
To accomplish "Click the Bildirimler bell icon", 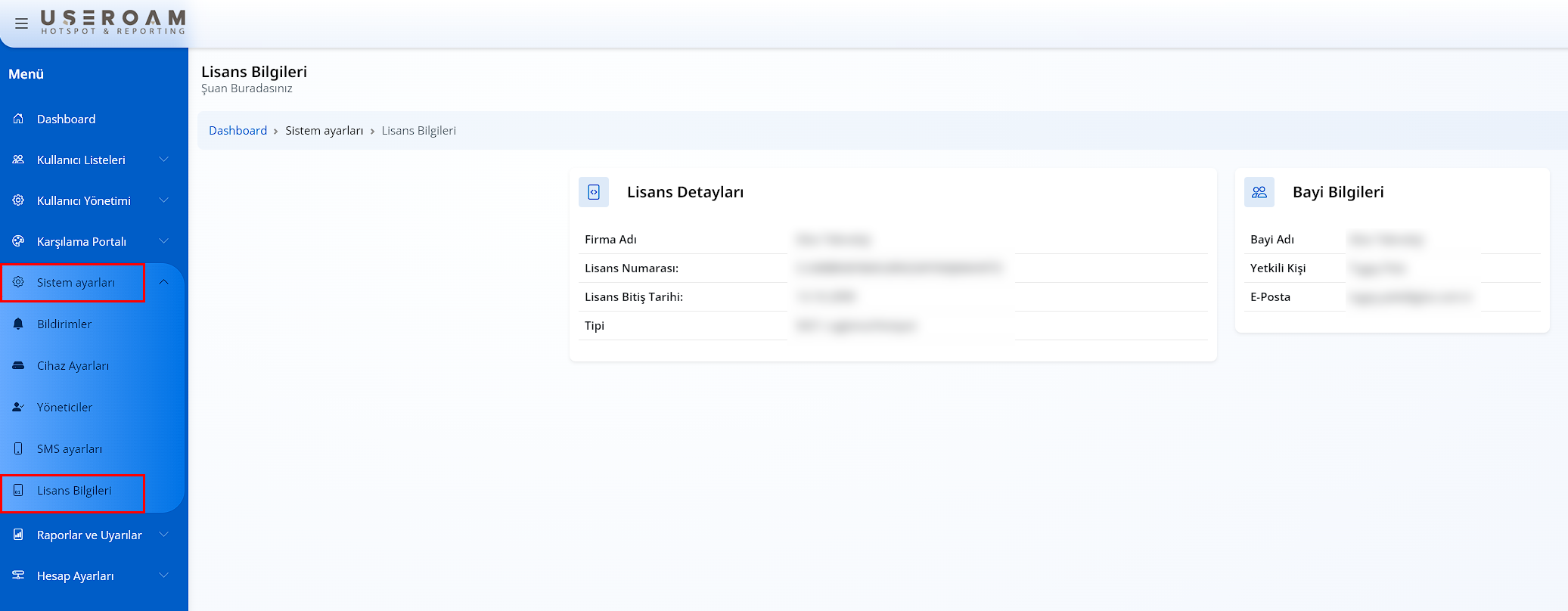I will pos(18,324).
